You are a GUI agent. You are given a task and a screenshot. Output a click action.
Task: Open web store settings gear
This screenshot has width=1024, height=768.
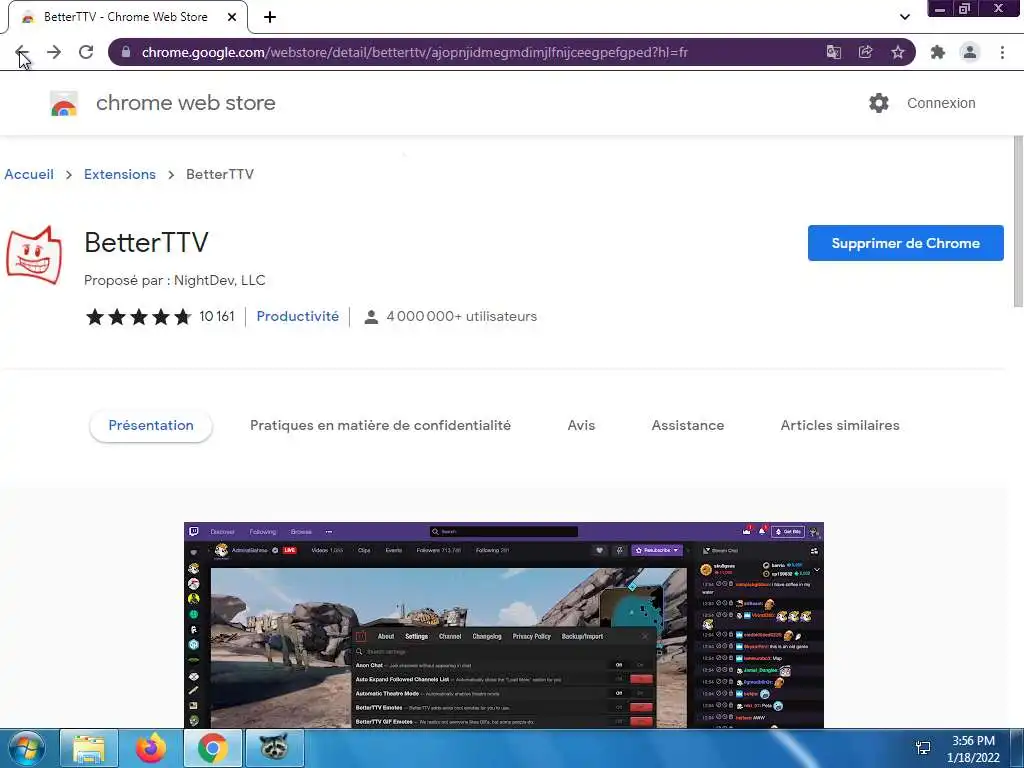(x=878, y=103)
